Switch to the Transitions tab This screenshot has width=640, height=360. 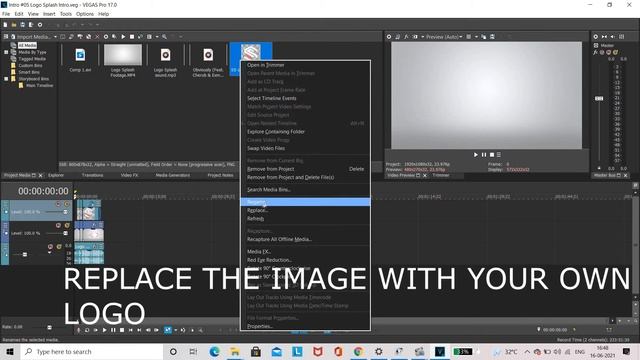coord(92,175)
